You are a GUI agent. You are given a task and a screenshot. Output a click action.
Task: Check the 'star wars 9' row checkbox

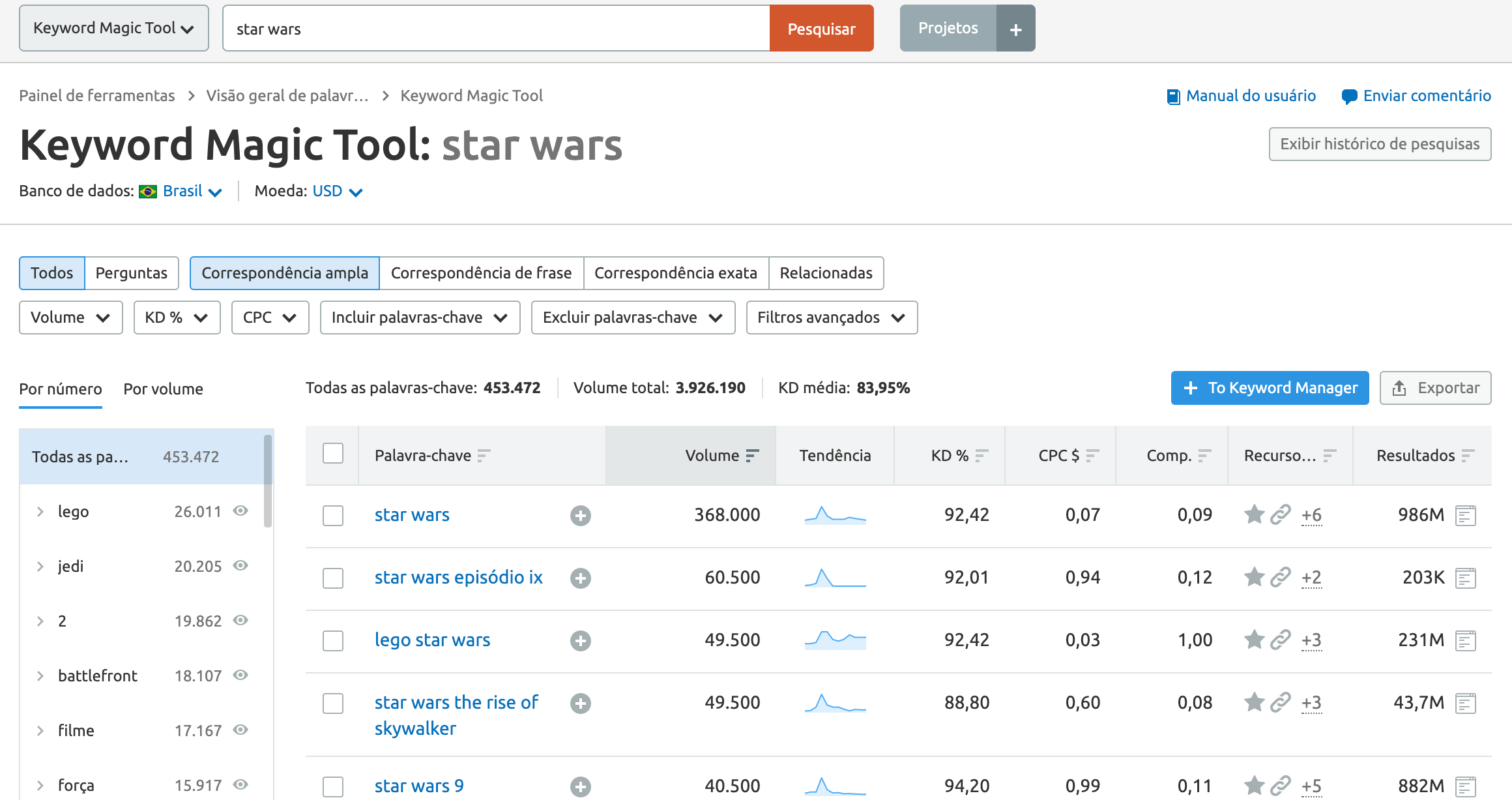pyautogui.click(x=333, y=787)
